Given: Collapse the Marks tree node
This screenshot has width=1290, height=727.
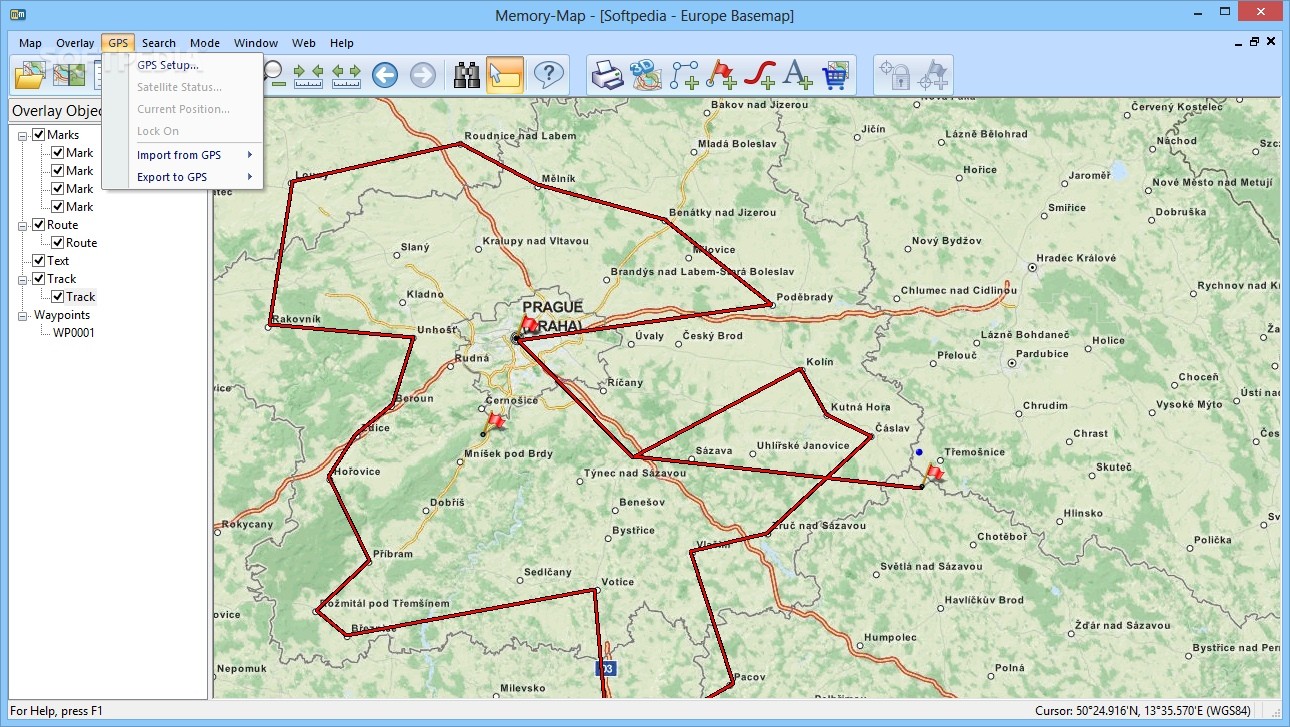Looking at the screenshot, I should 23,135.
